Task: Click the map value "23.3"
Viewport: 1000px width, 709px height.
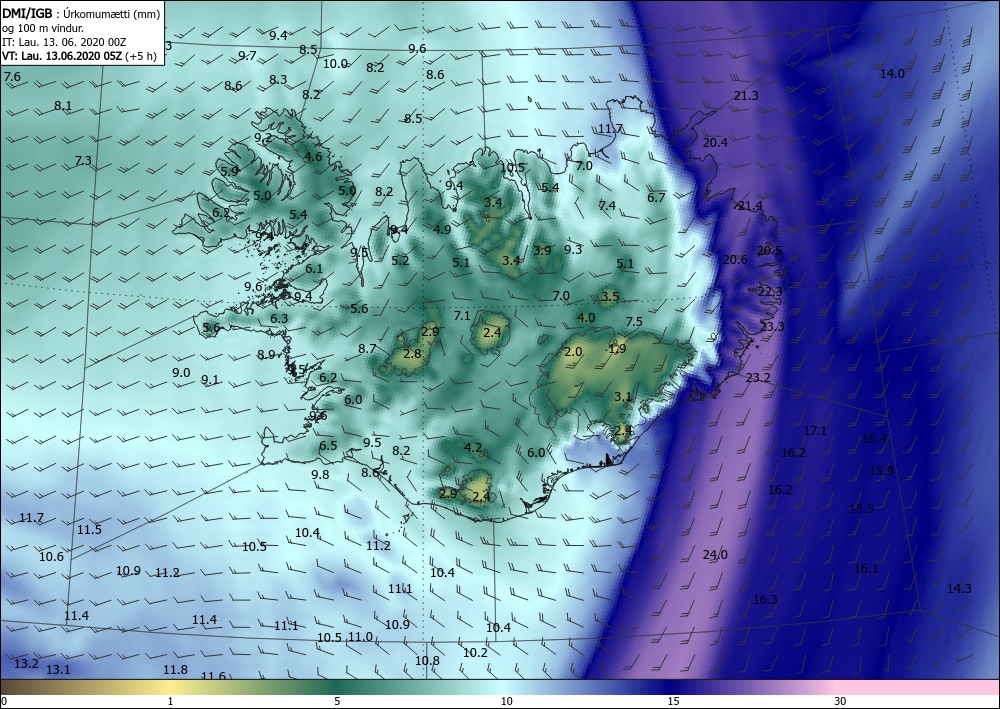Action: pyautogui.click(x=772, y=326)
